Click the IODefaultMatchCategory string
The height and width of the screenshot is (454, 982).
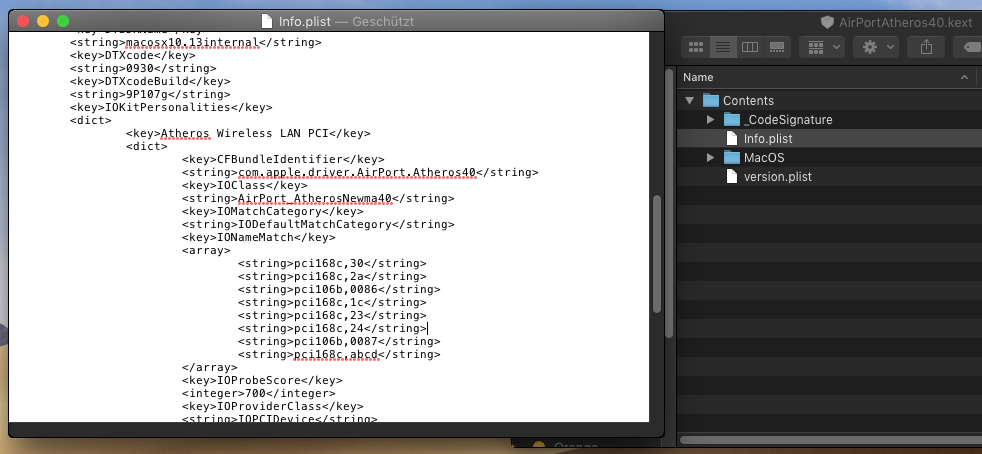click(x=318, y=224)
